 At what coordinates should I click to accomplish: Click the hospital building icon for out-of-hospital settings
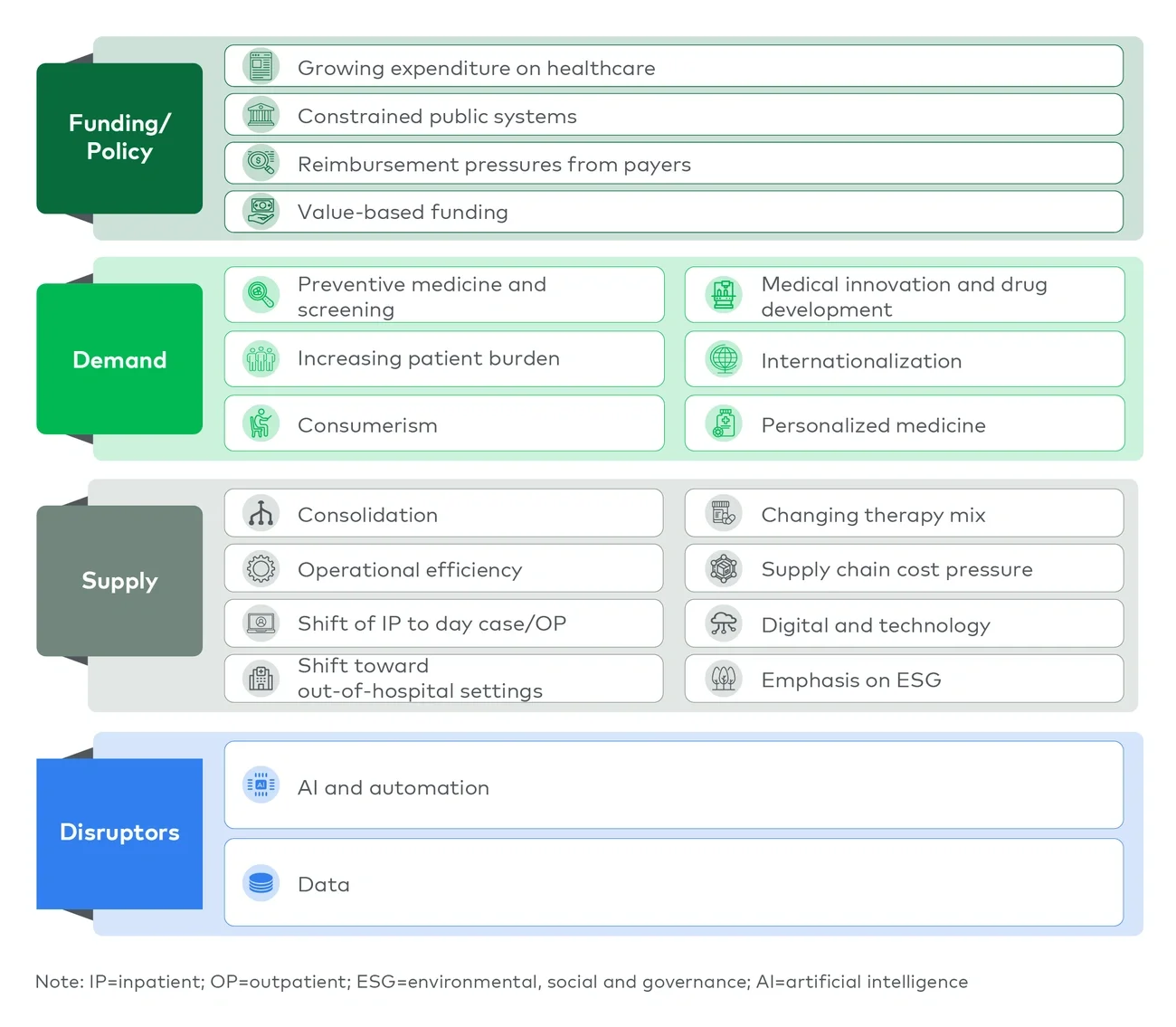pos(261,678)
